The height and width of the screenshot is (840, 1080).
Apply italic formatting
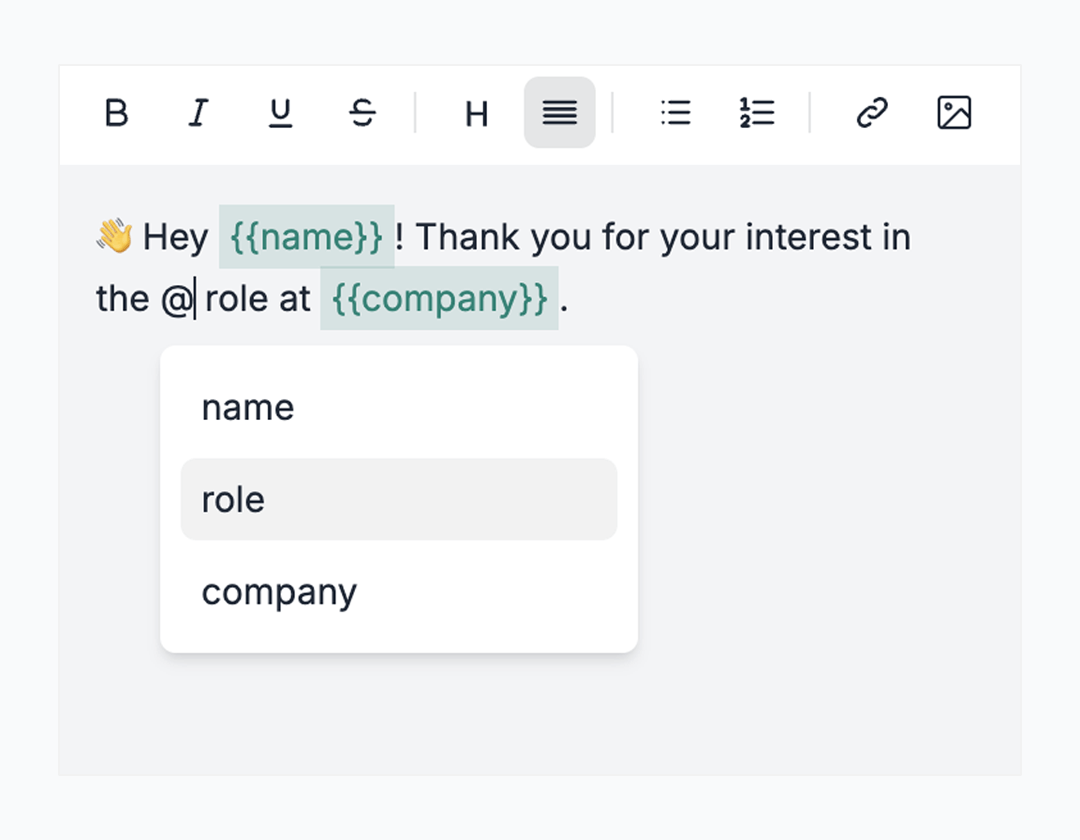pyautogui.click(x=199, y=113)
